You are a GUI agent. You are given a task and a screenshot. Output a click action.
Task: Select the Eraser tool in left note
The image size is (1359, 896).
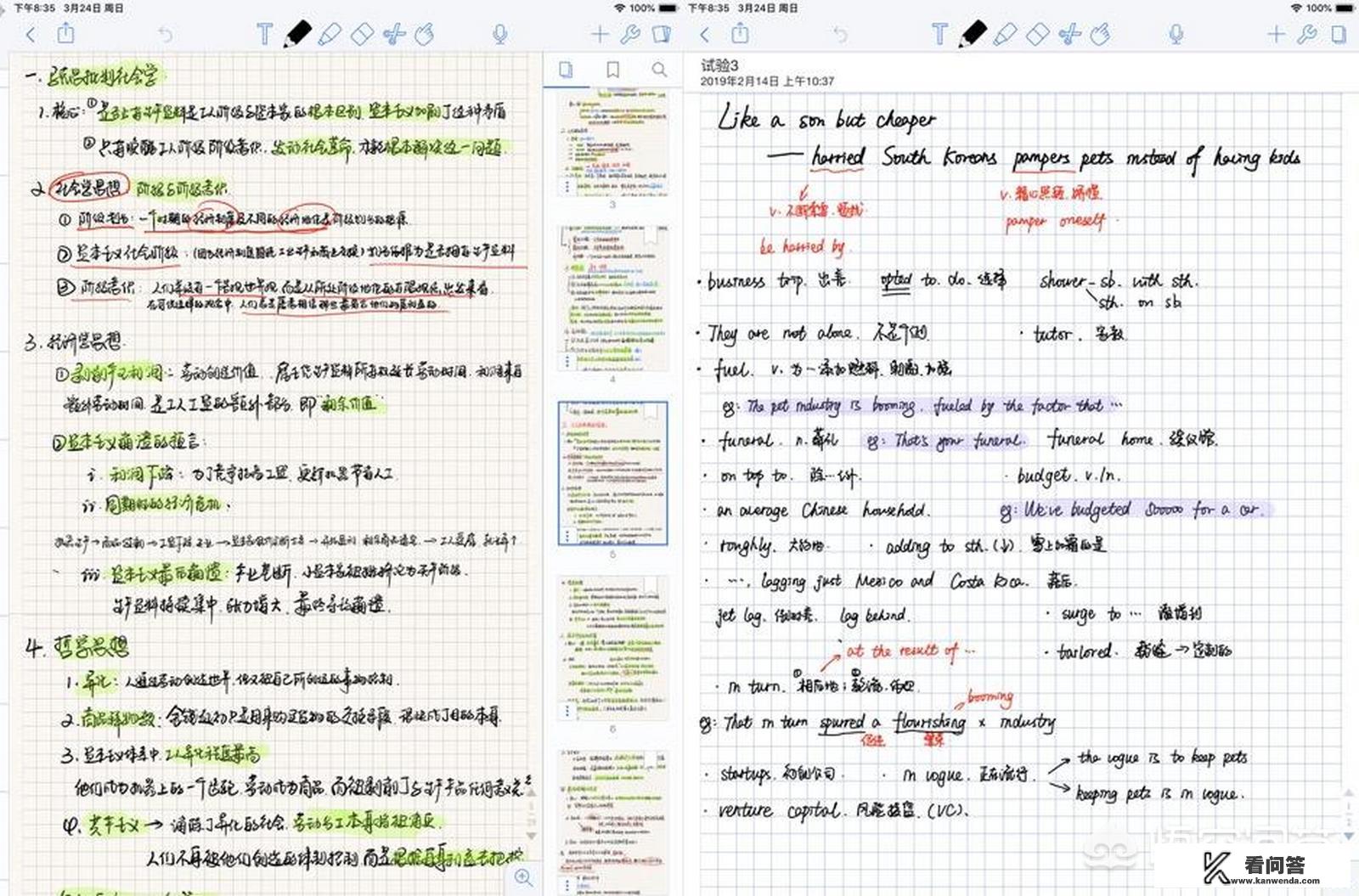pyautogui.click(x=362, y=34)
